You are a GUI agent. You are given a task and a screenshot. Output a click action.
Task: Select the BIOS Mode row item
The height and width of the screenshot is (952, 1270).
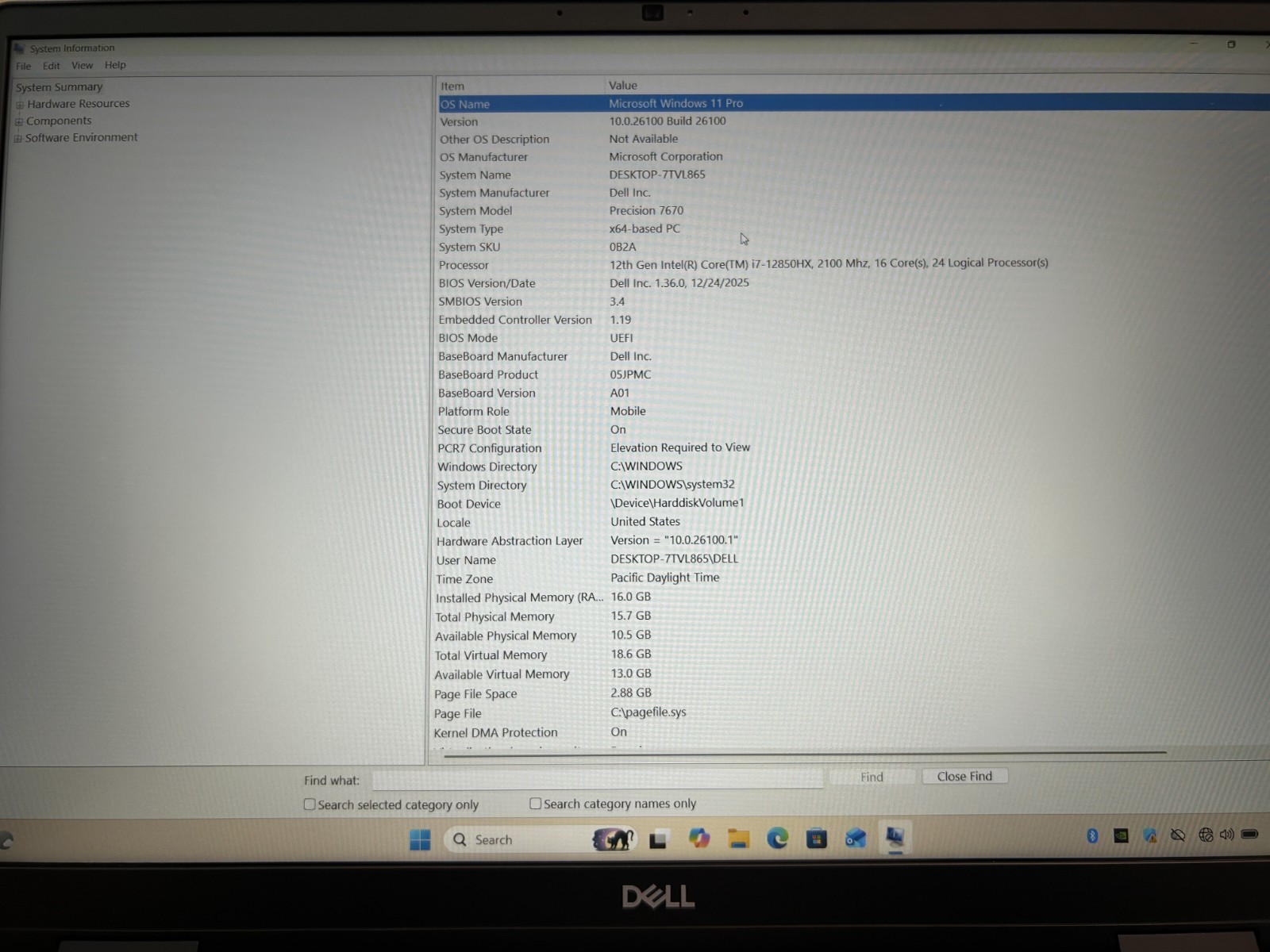pyautogui.click(x=468, y=338)
